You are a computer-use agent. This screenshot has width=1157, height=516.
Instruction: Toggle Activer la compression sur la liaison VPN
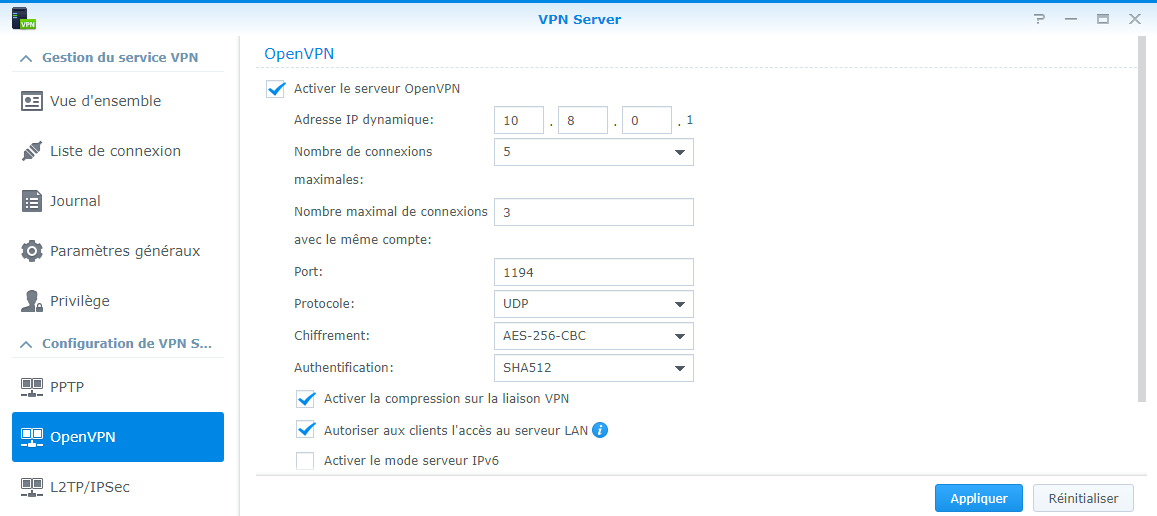[305, 399]
